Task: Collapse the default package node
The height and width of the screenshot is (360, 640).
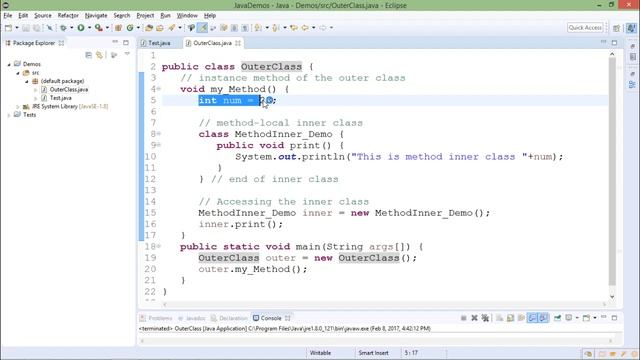Action: pos(27,81)
